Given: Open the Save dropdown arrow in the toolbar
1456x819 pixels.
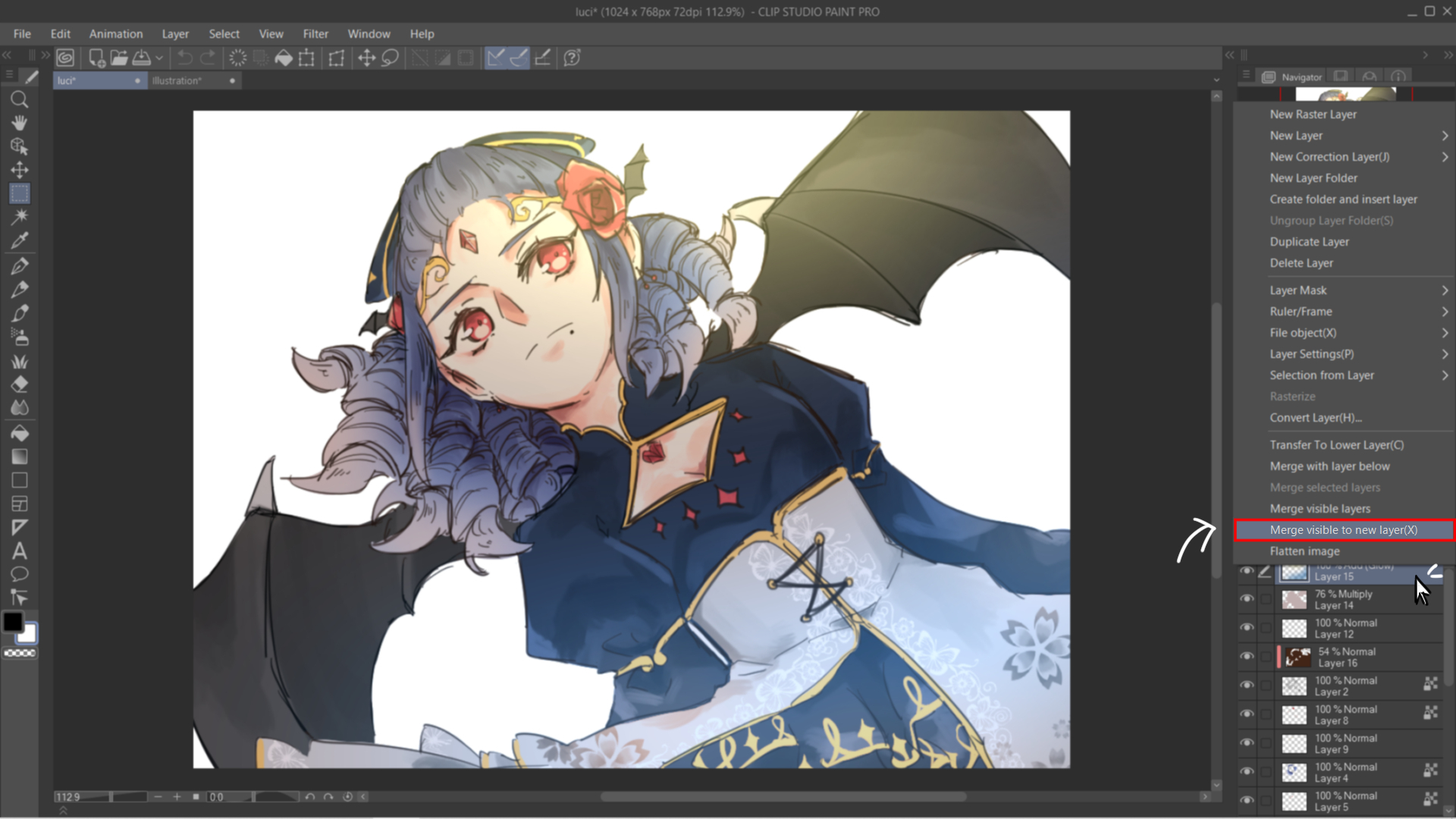Looking at the screenshot, I should (x=160, y=58).
